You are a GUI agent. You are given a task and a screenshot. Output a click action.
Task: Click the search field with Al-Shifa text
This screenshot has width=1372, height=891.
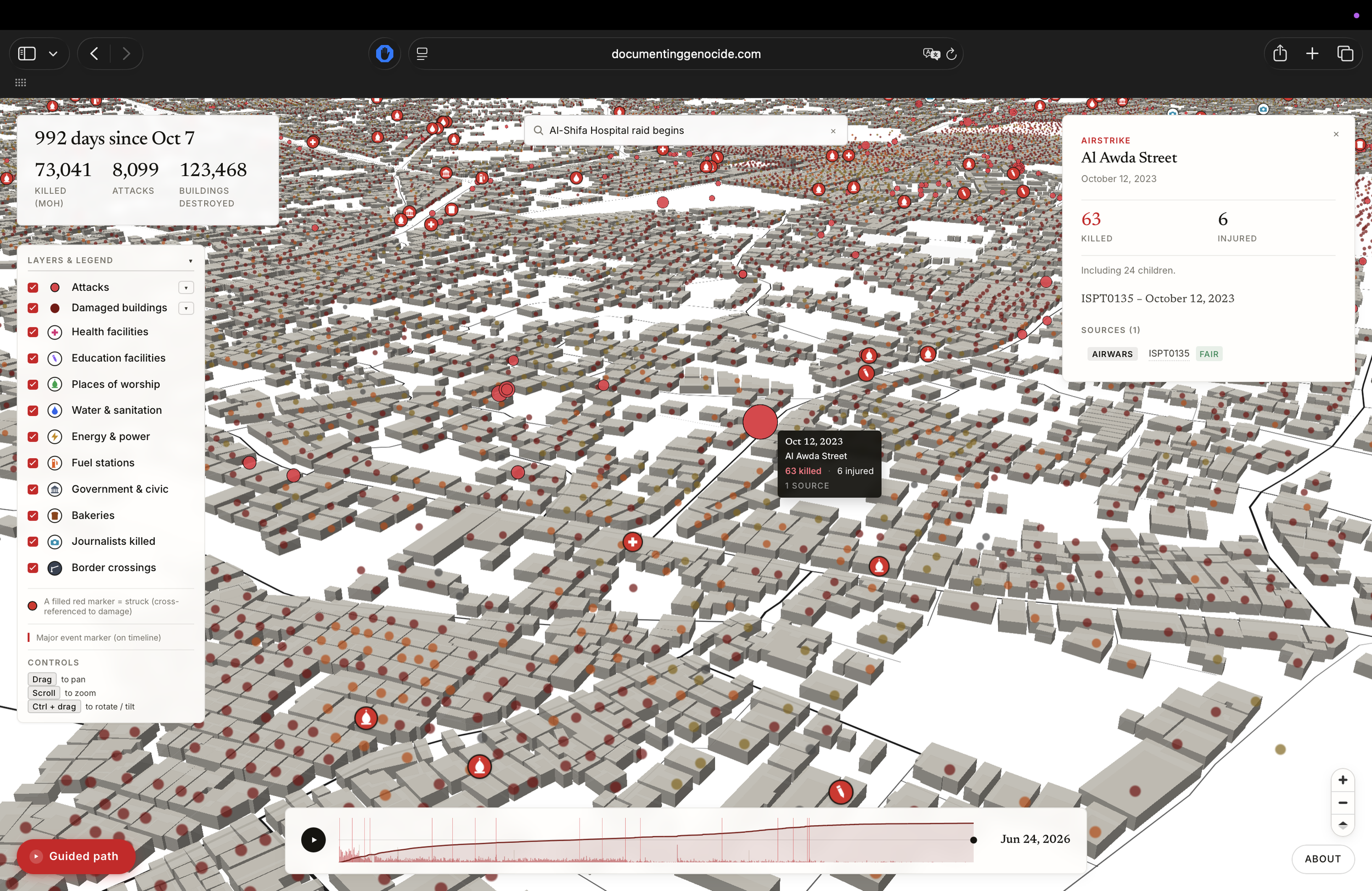[685, 130]
